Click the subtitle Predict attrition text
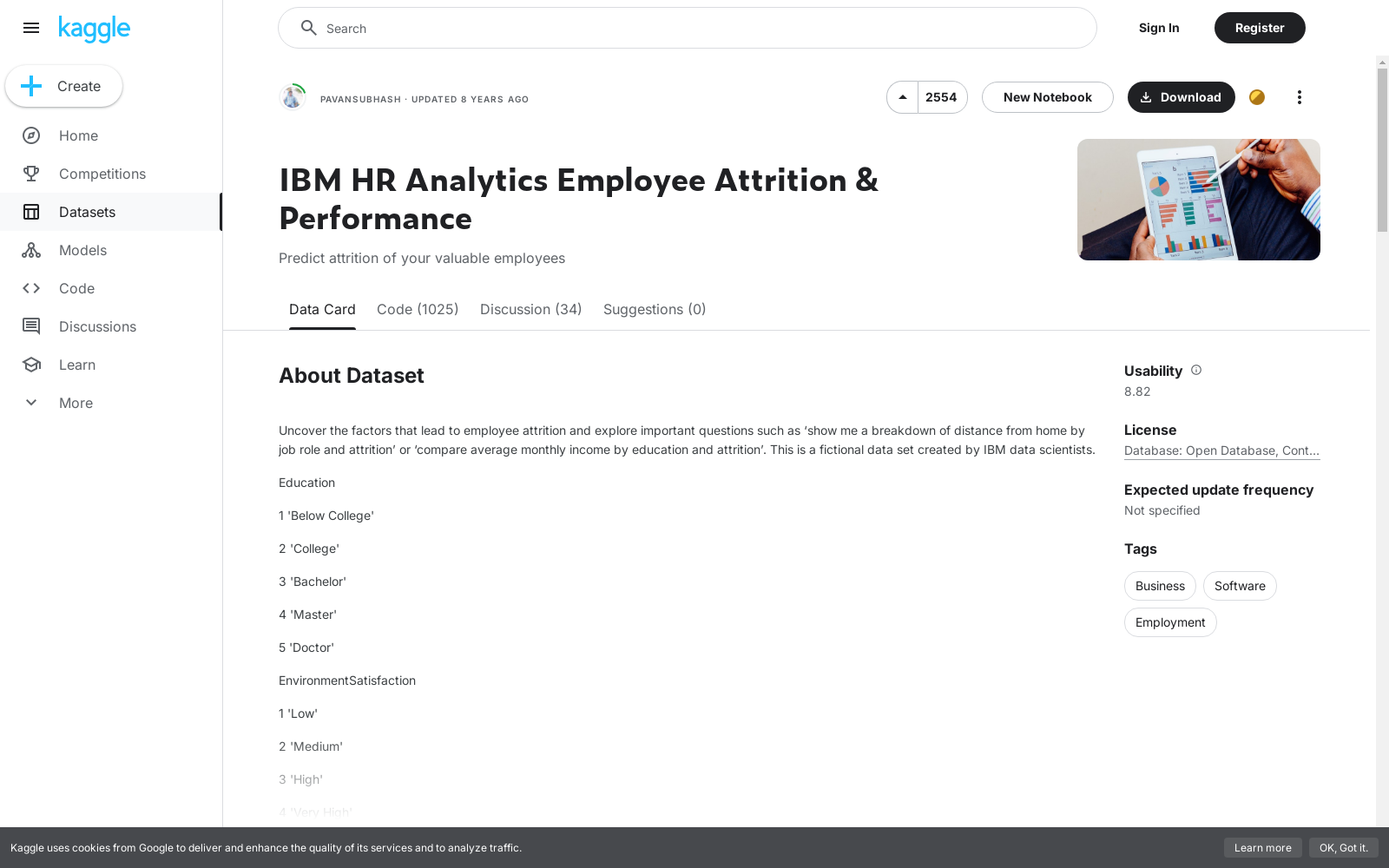Image resolution: width=1389 pixels, height=868 pixels. tap(422, 258)
